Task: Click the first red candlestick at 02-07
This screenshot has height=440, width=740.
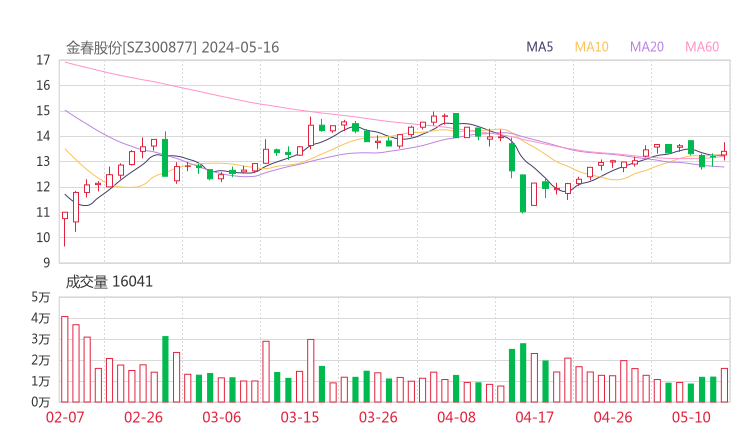Action: [65, 227]
